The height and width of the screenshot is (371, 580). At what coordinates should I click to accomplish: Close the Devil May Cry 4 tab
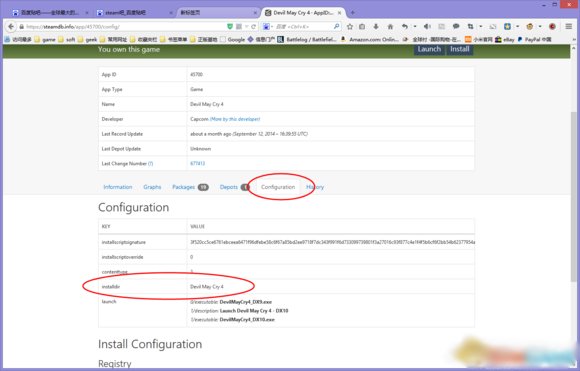[x=339, y=13]
